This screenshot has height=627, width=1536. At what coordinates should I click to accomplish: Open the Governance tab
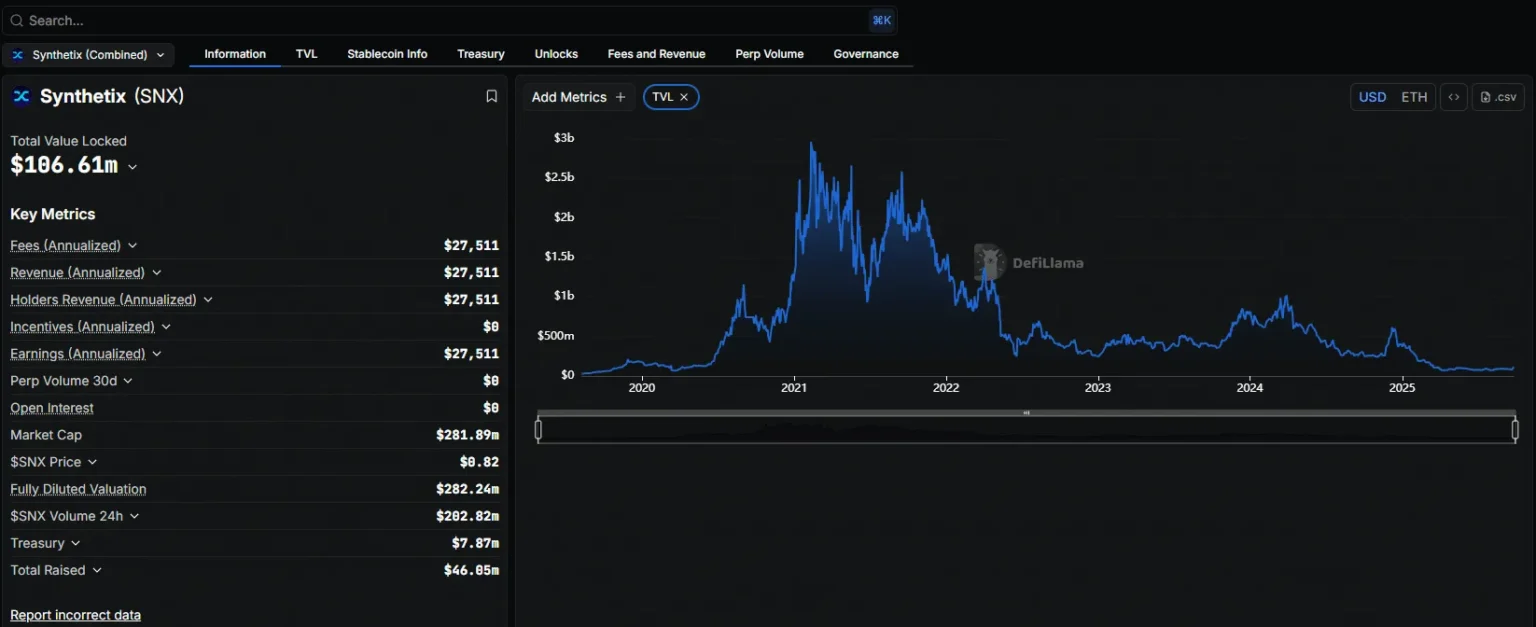click(865, 54)
